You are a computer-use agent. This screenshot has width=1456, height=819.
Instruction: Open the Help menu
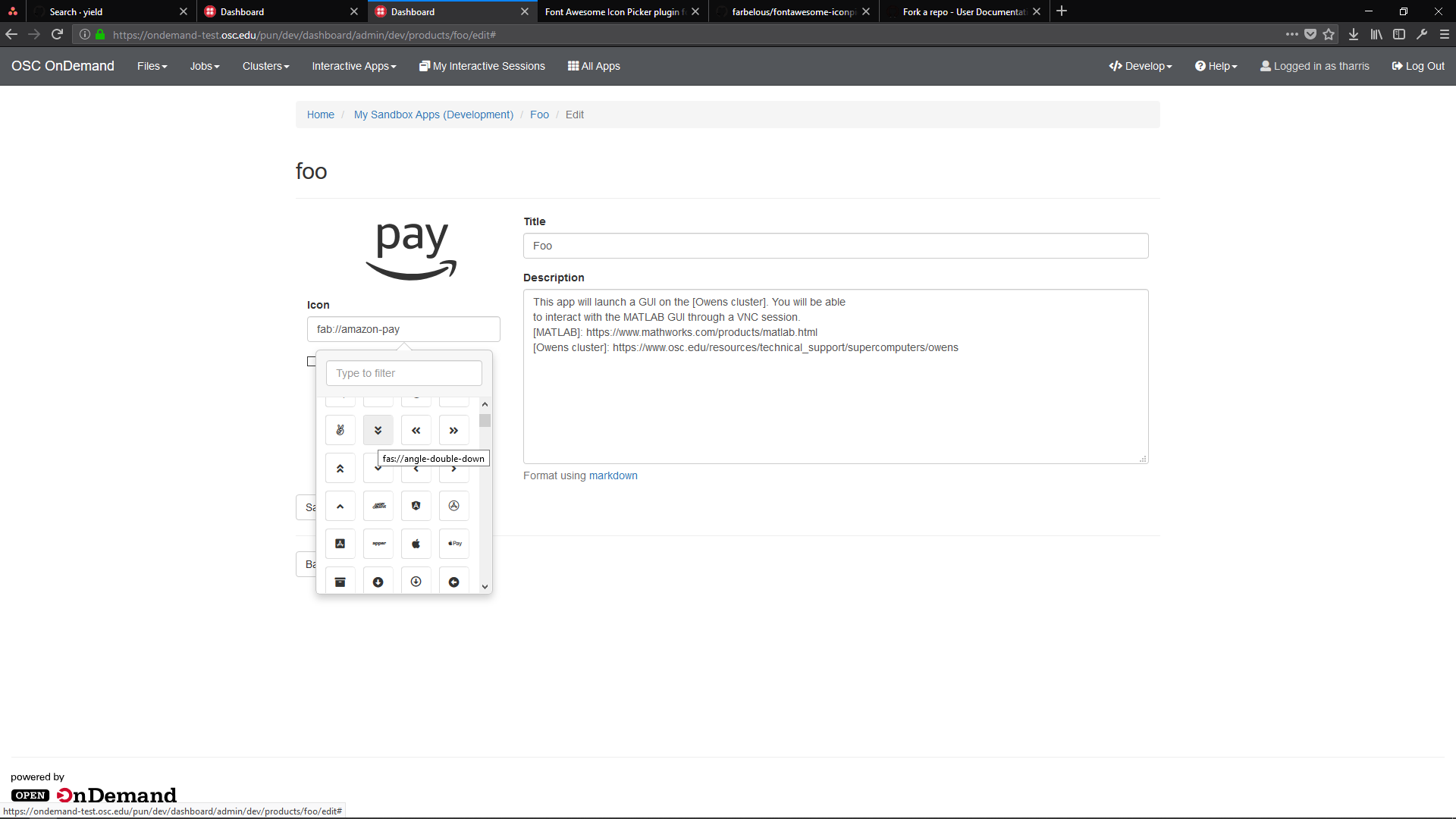pyautogui.click(x=1216, y=66)
